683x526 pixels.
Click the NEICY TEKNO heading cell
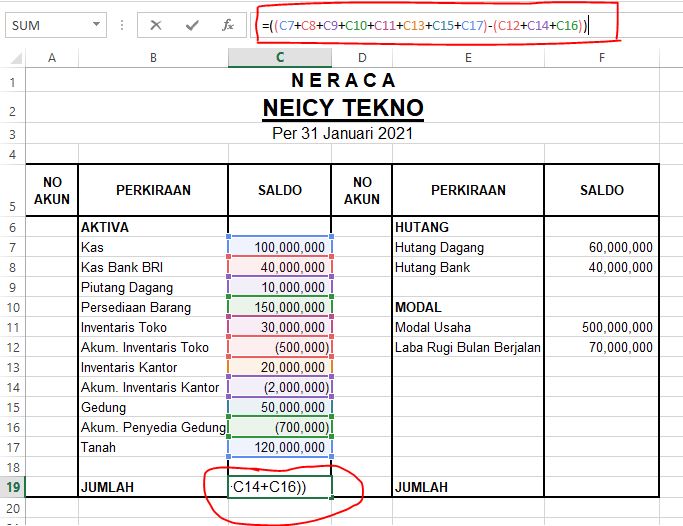click(343, 108)
